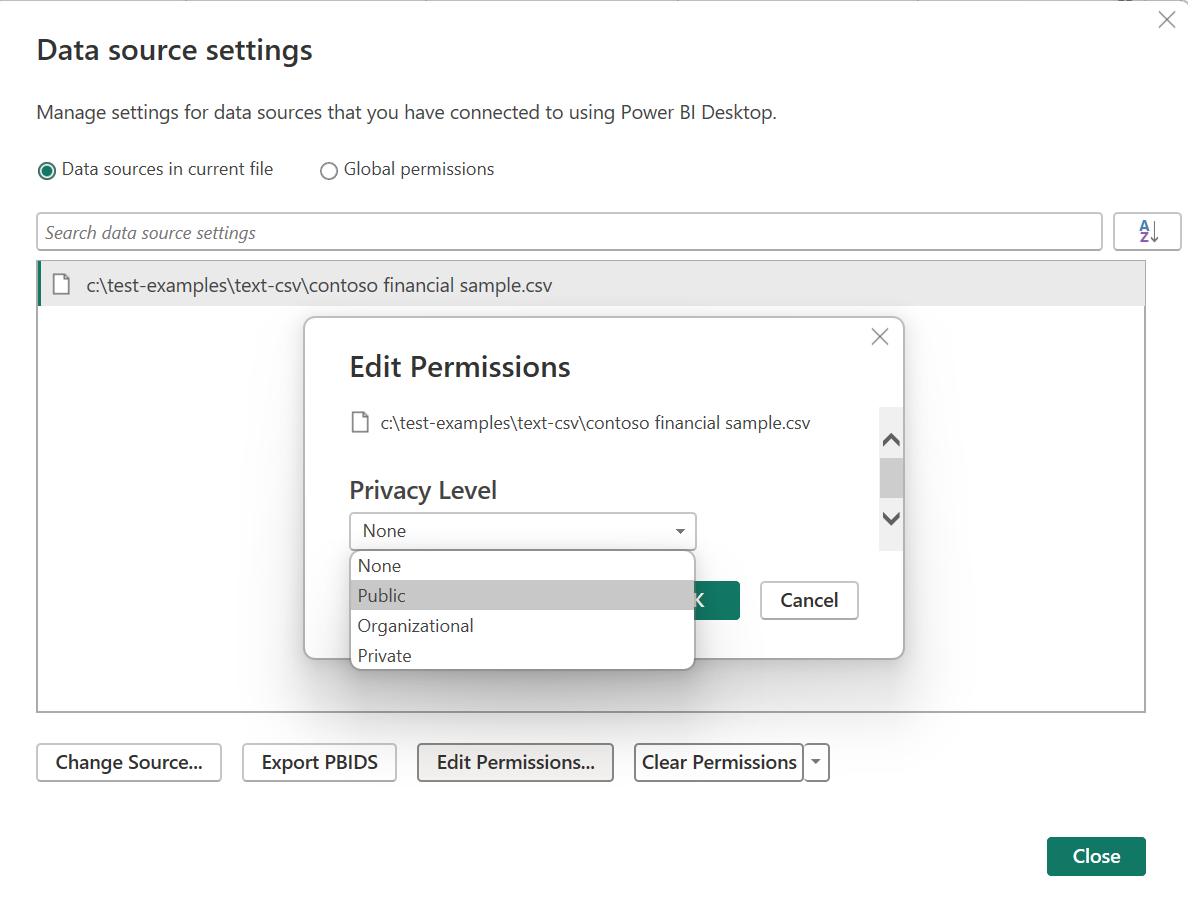Select the Data sources in current file option

pyautogui.click(x=46, y=170)
